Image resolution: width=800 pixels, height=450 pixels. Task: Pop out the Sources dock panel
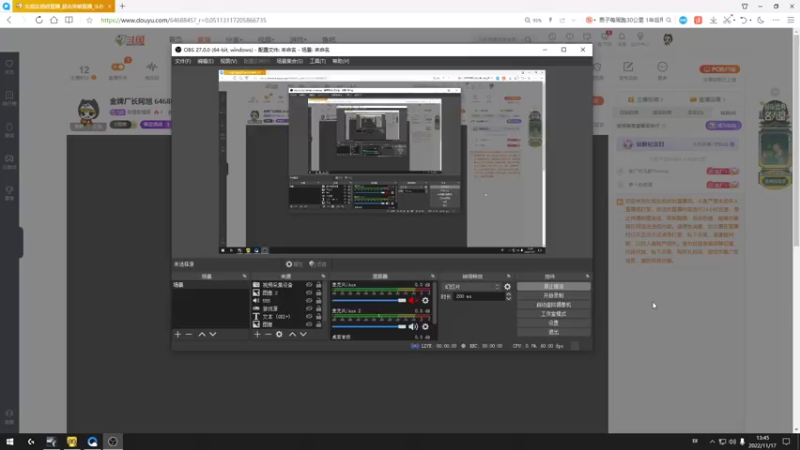click(323, 276)
